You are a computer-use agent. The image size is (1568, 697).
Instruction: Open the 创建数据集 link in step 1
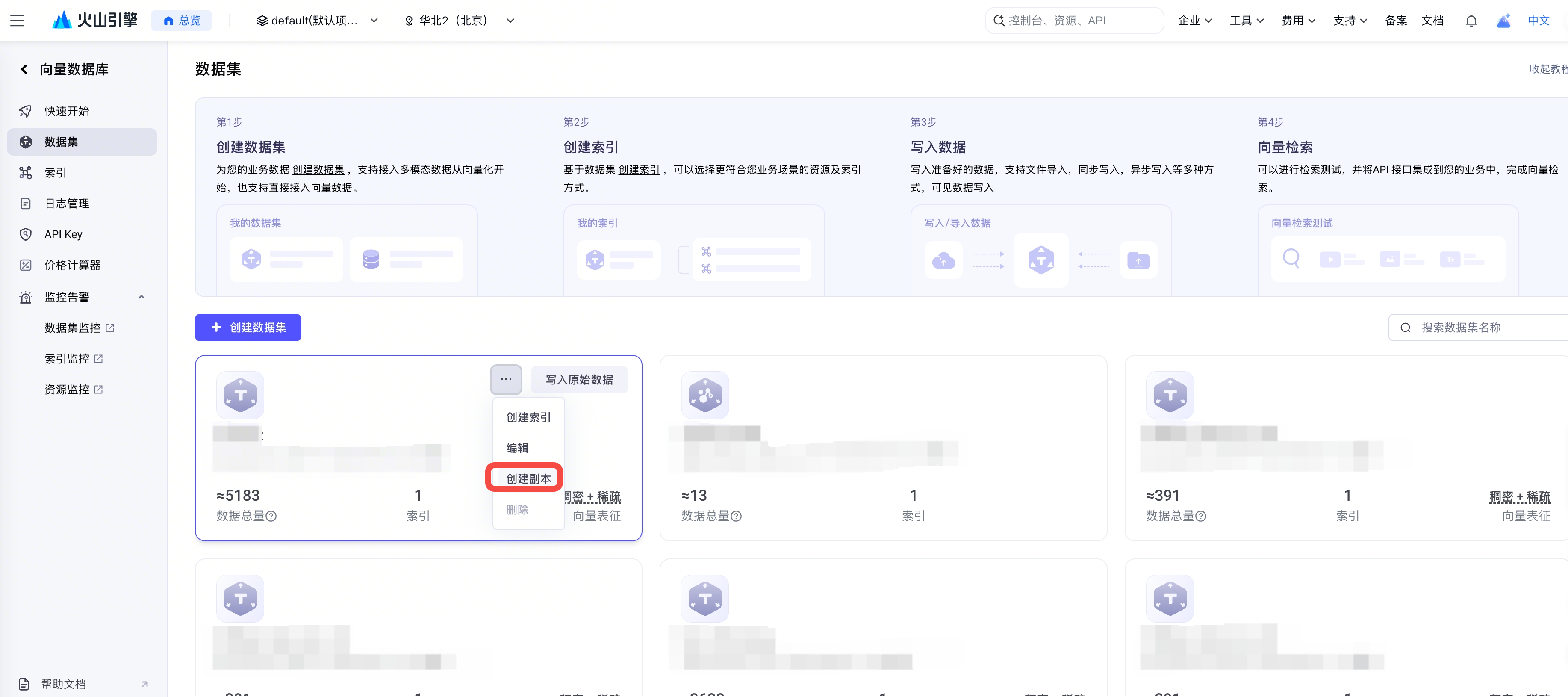point(318,170)
